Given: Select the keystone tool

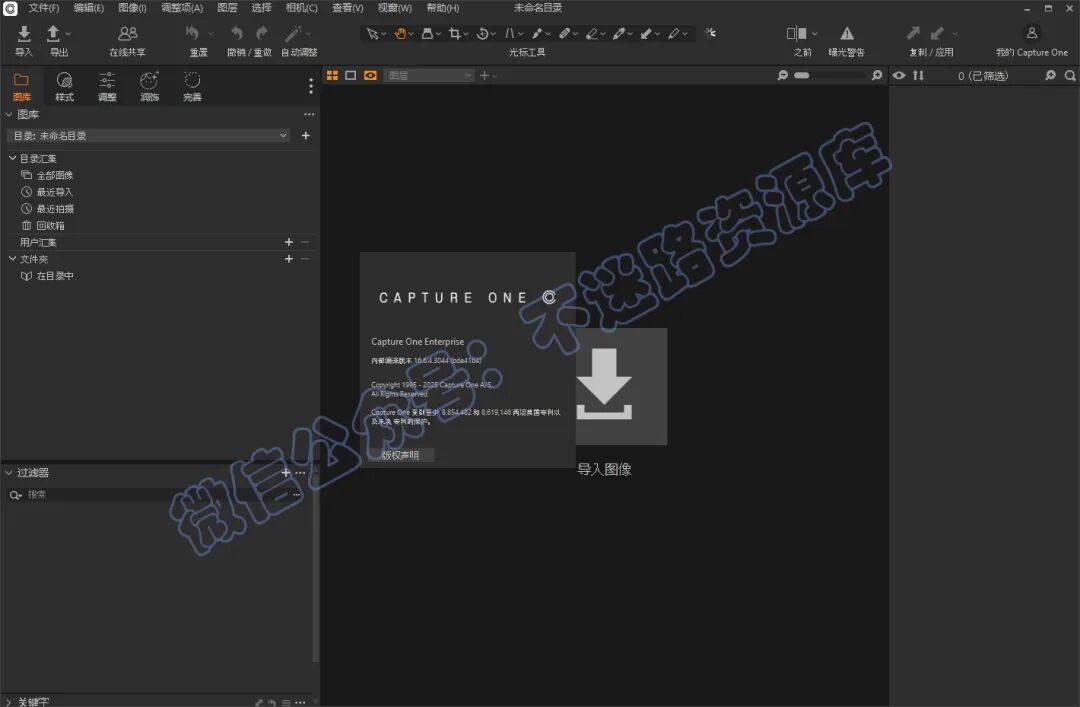Looking at the screenshot, I should point(510,33).
